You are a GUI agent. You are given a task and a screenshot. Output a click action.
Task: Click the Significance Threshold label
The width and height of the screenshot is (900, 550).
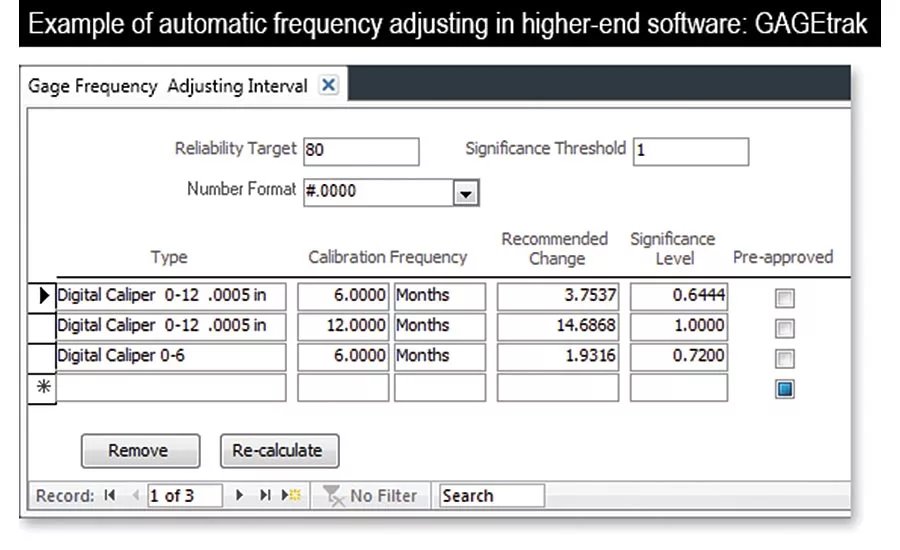(x=545, y=149)
